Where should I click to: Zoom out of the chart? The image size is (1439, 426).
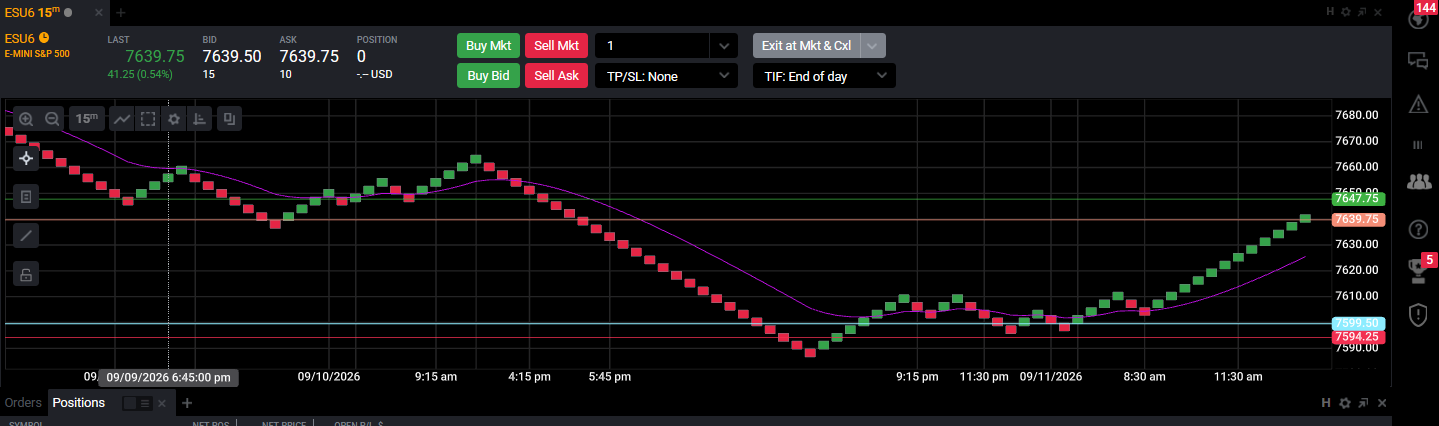click(x=52, y=119)
